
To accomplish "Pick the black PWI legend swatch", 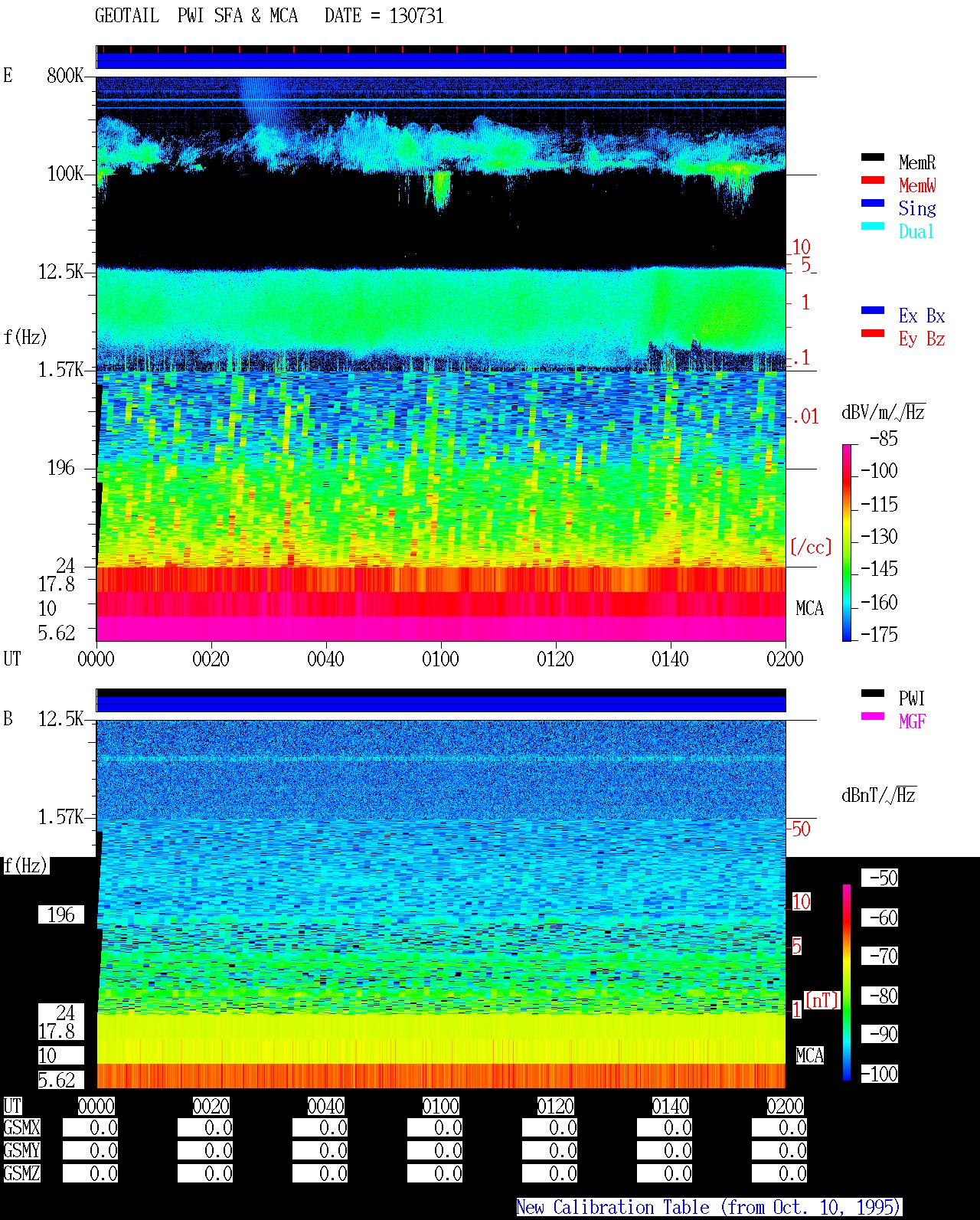I will click(873, 694).
